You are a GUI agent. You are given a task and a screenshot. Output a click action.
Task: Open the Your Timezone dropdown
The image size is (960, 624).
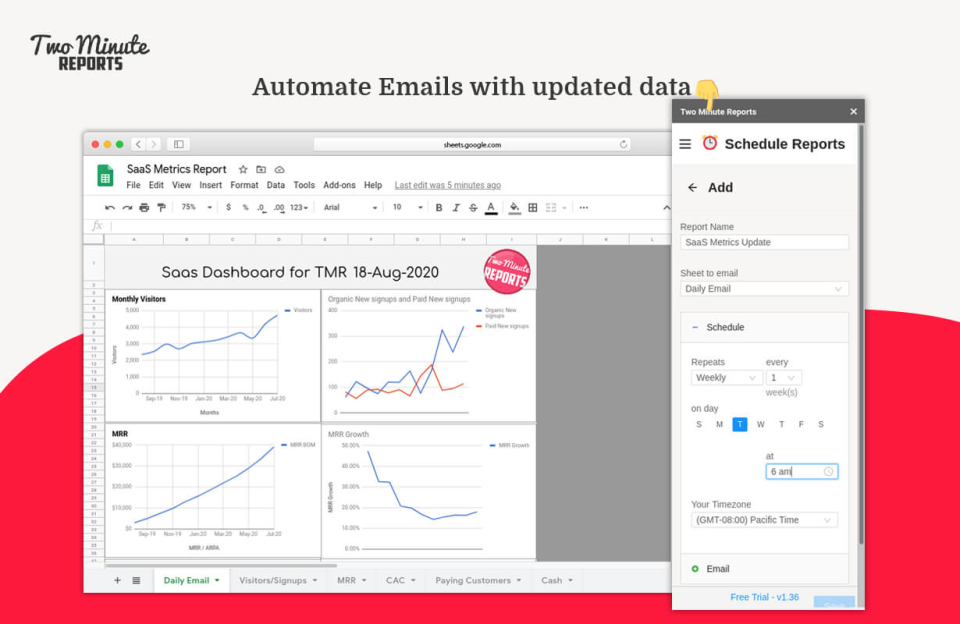point(764,520)
